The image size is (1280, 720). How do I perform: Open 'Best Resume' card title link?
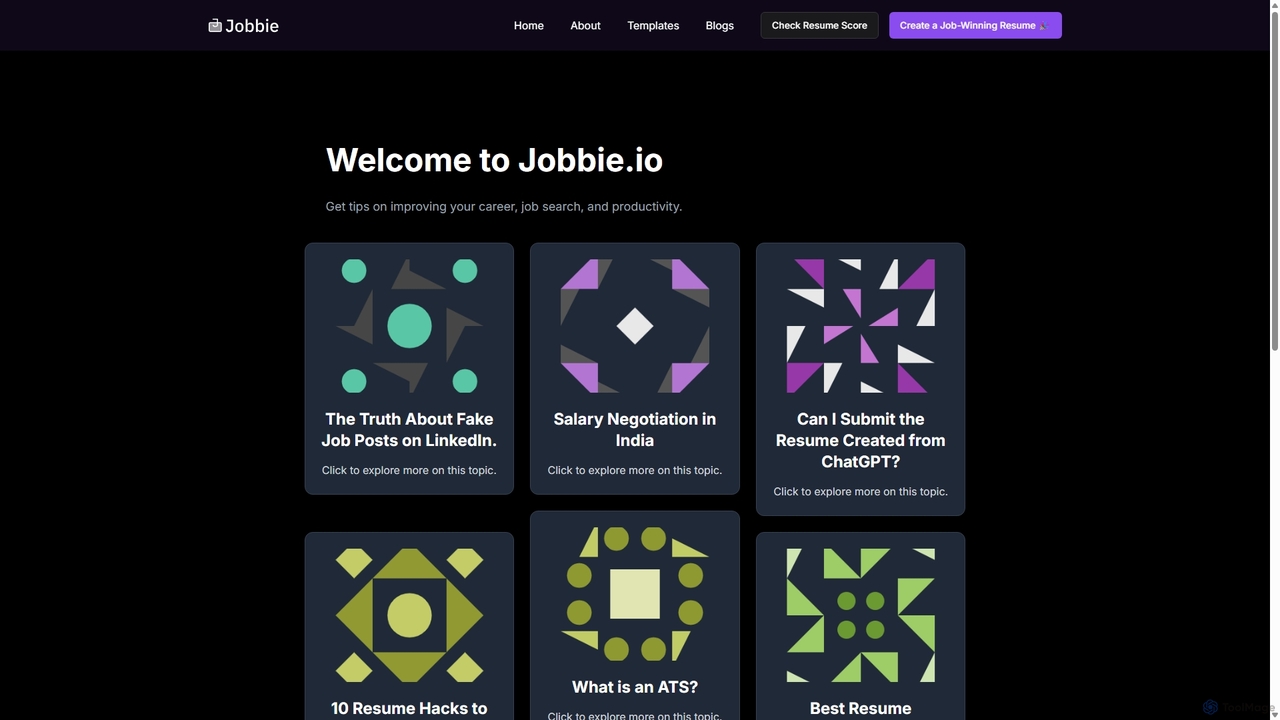[861, 708]
